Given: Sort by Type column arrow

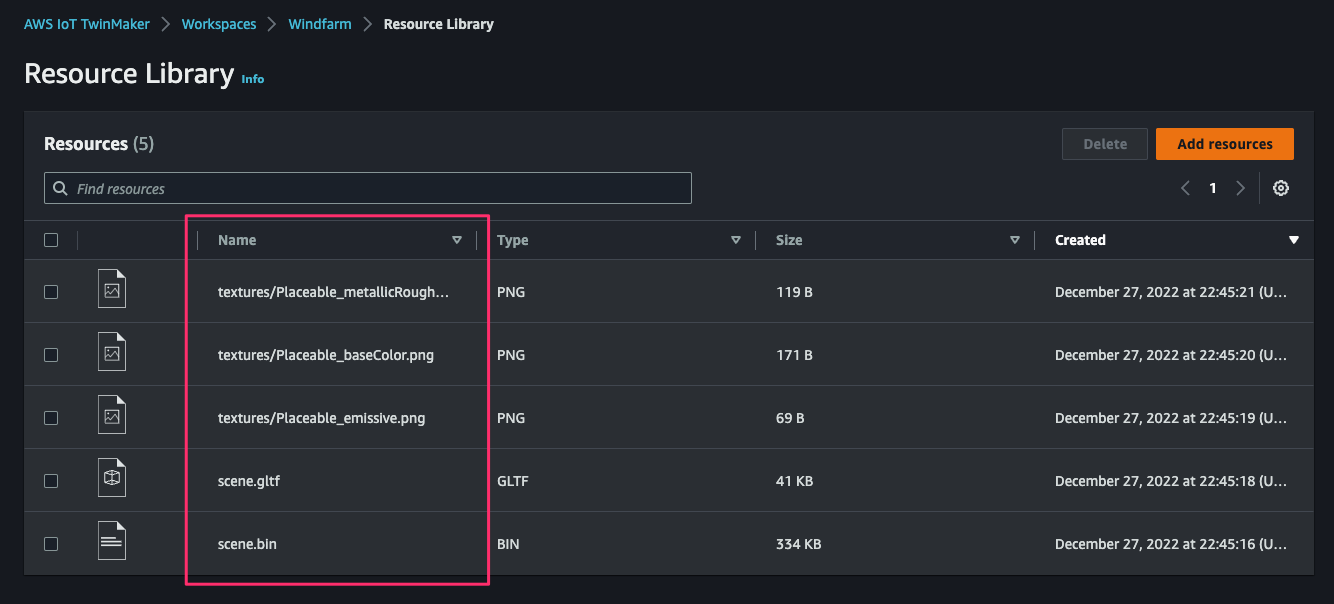Looking at the screenshot, I should (x=736, y=240).
